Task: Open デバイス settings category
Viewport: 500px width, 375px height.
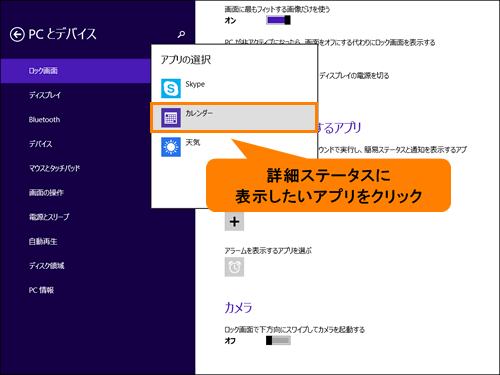Action: coord(40,144)
